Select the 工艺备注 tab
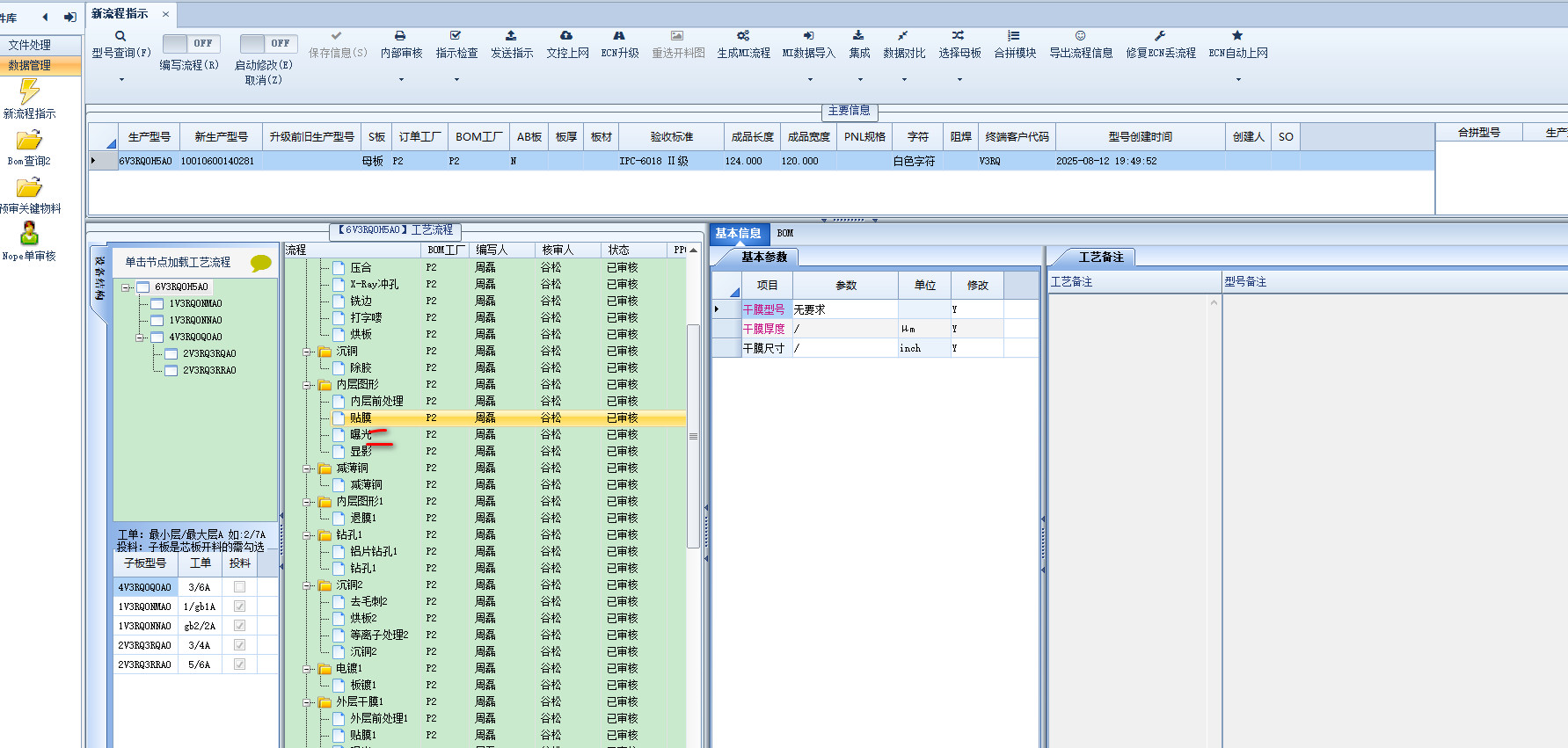 (x=1101, y=258)
